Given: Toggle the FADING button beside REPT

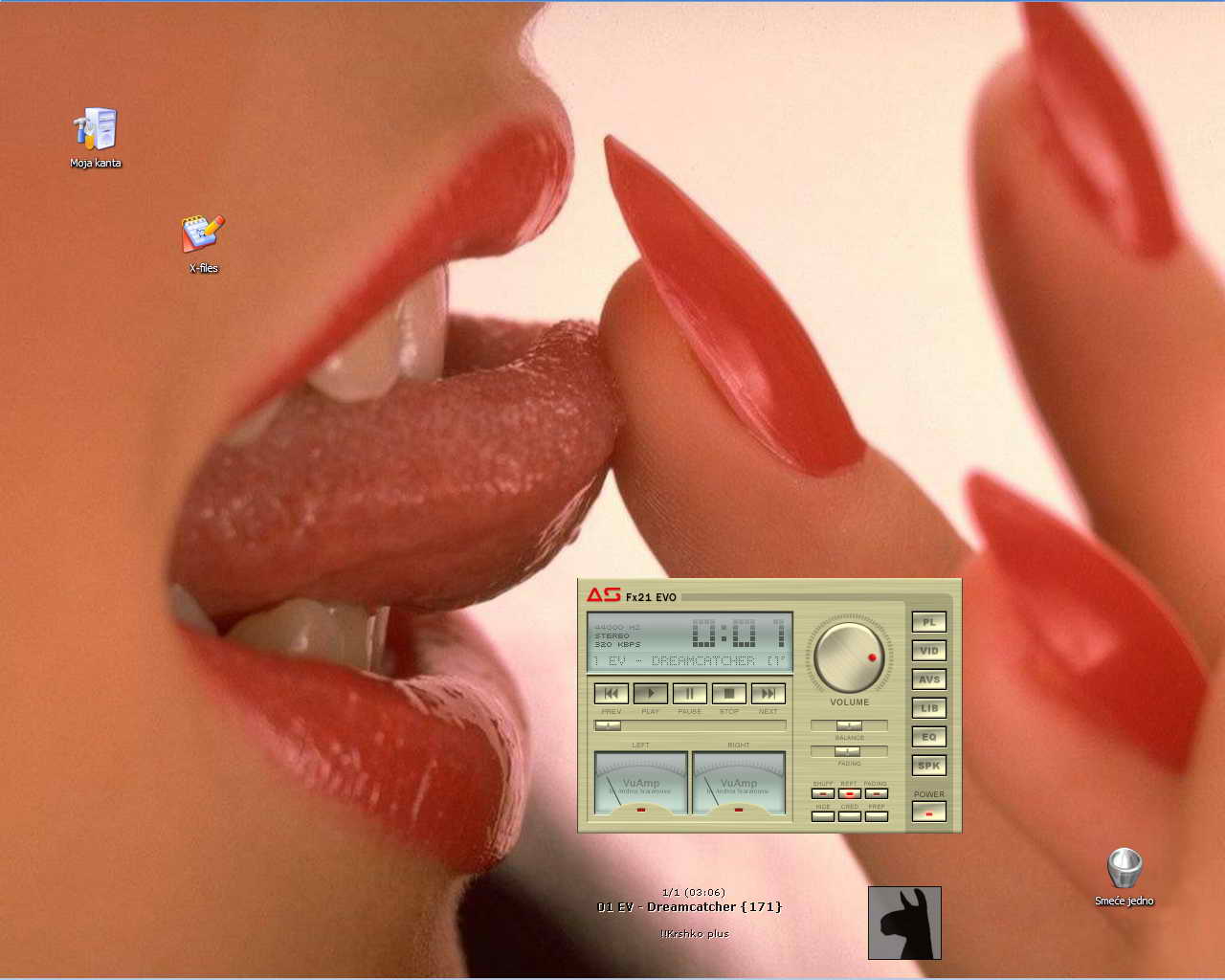Looking at the screenshot, I should click(x=877, y=793).
